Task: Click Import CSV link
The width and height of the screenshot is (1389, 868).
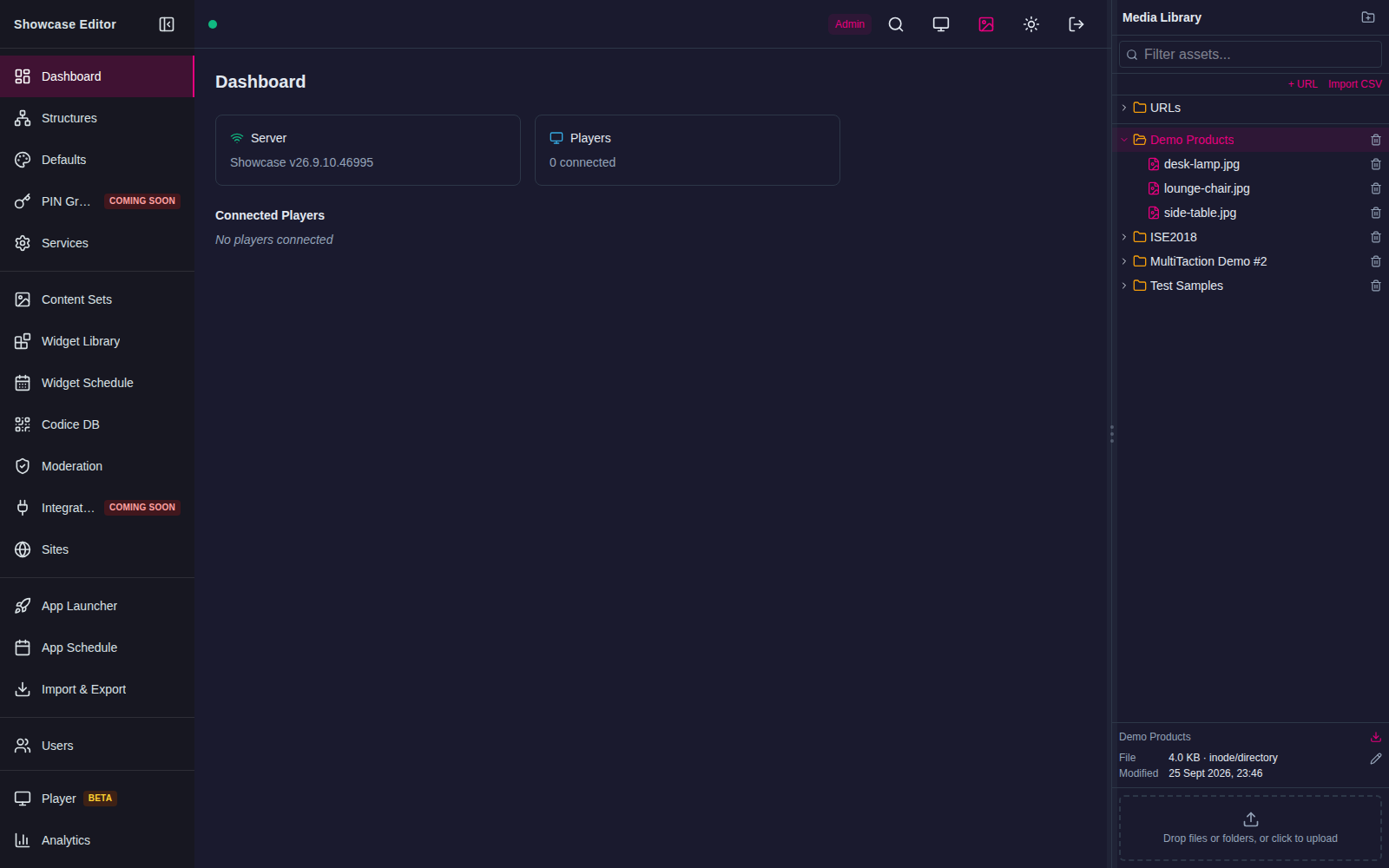Action: (x=1354, y=84)
